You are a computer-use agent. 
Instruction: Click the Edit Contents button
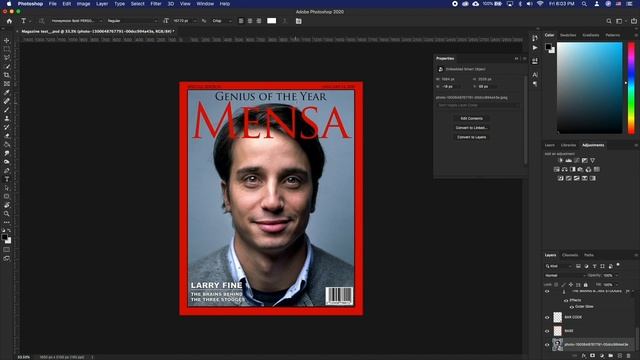(x=471, y=118)
